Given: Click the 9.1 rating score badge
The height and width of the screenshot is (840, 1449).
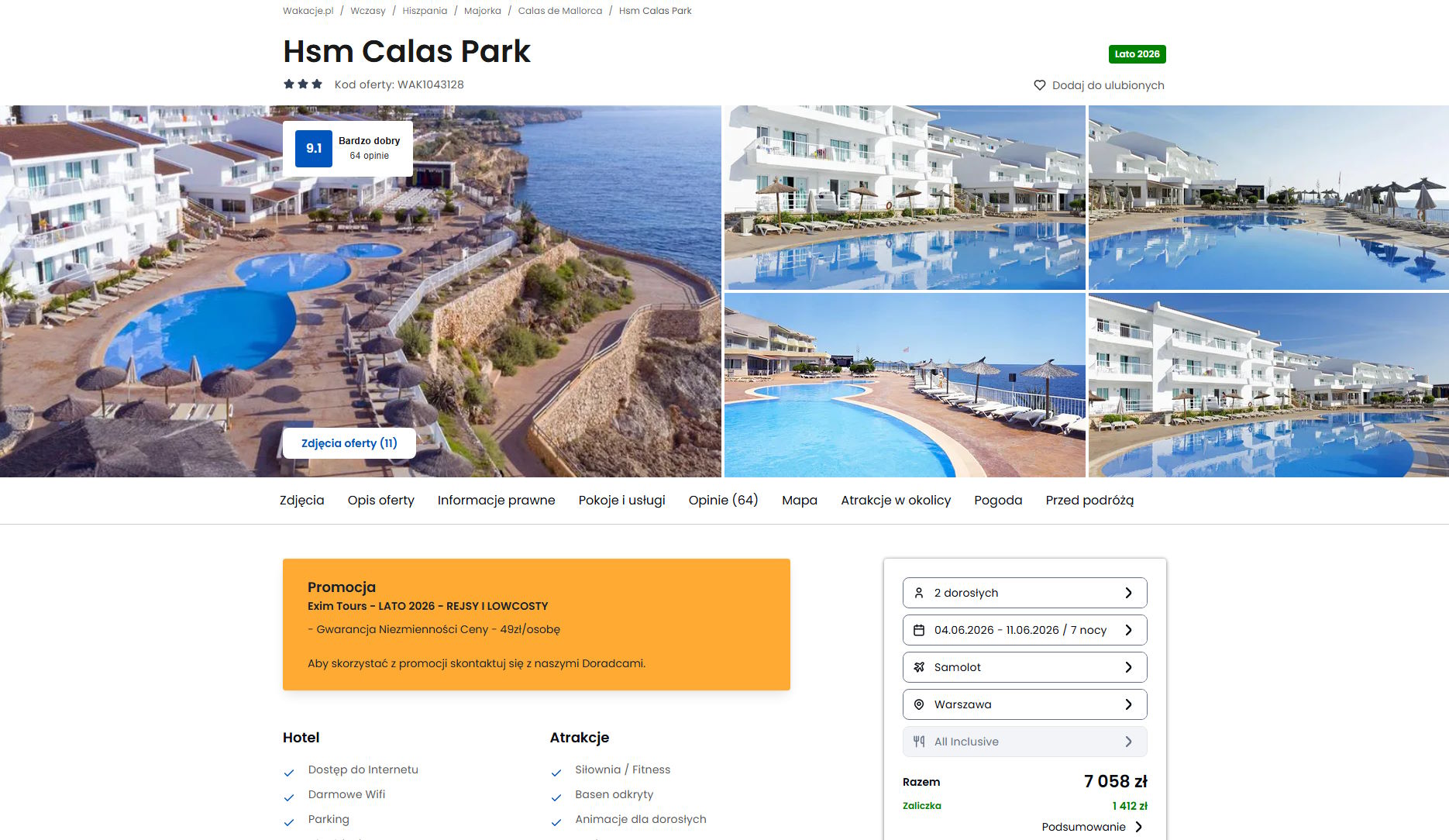Looking at the screenshot, I should click(314, 149).
